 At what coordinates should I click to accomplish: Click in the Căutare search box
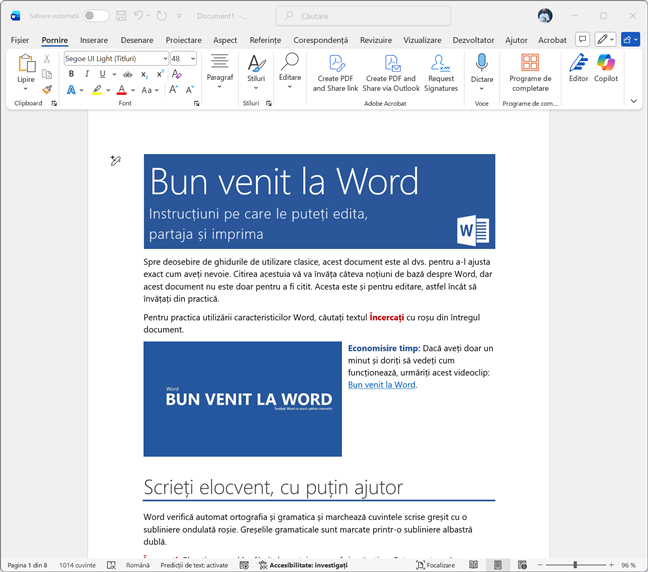tap(363, 16)
